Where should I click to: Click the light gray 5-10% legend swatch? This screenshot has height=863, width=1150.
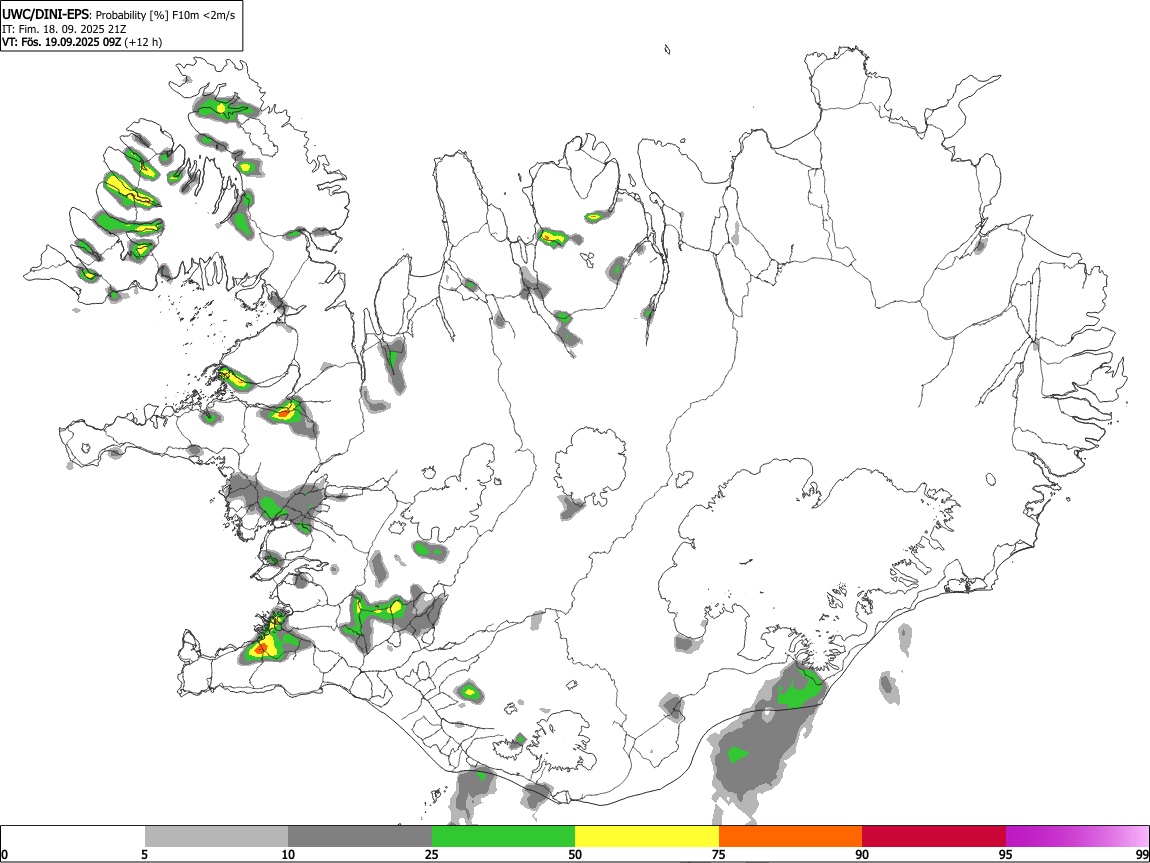click(216, 837)
